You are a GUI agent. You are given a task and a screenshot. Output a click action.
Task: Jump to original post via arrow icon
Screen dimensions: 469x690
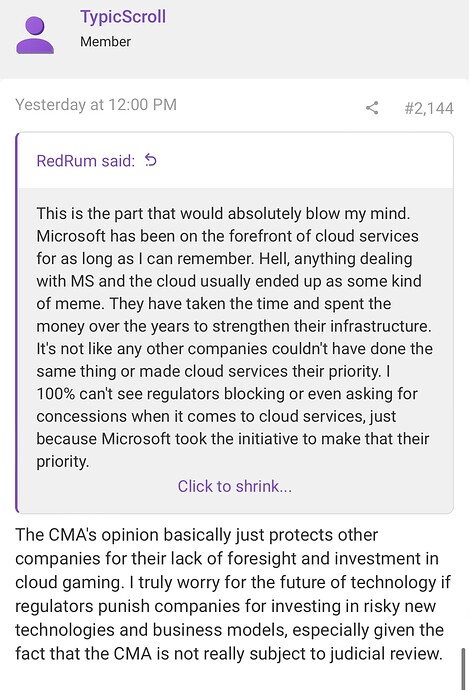pyautogui.click(x=151, y=161)
